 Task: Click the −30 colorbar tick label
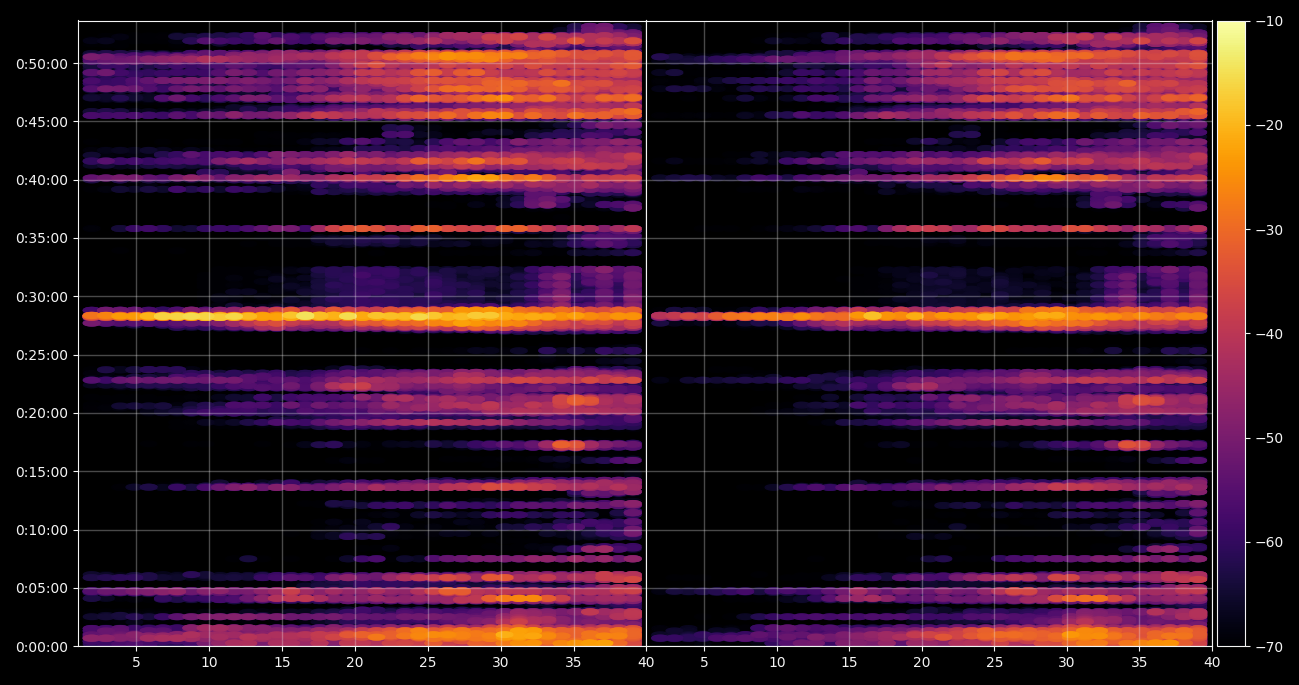click(1268, 230)
